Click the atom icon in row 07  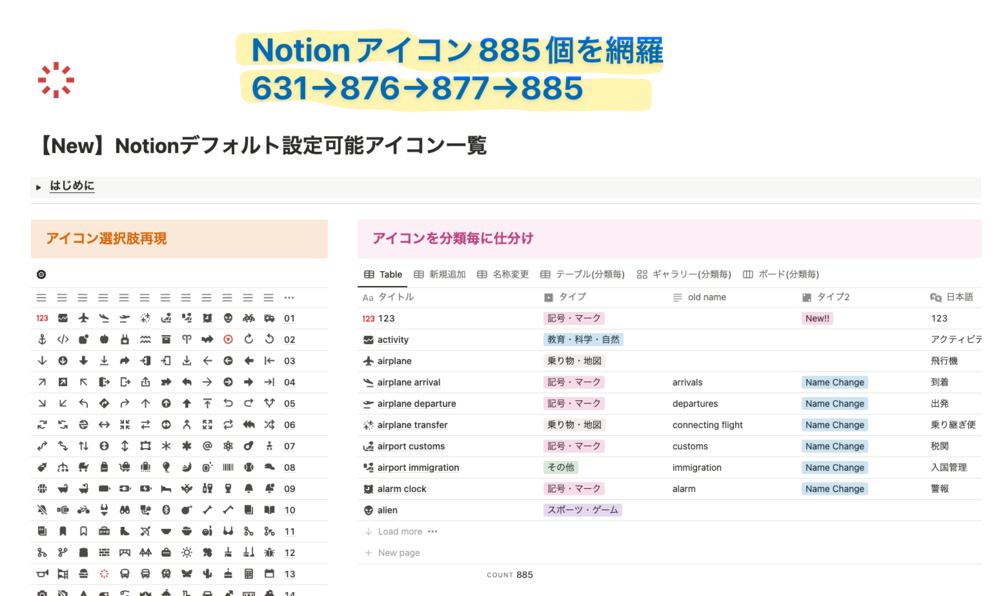coord(228,446)
